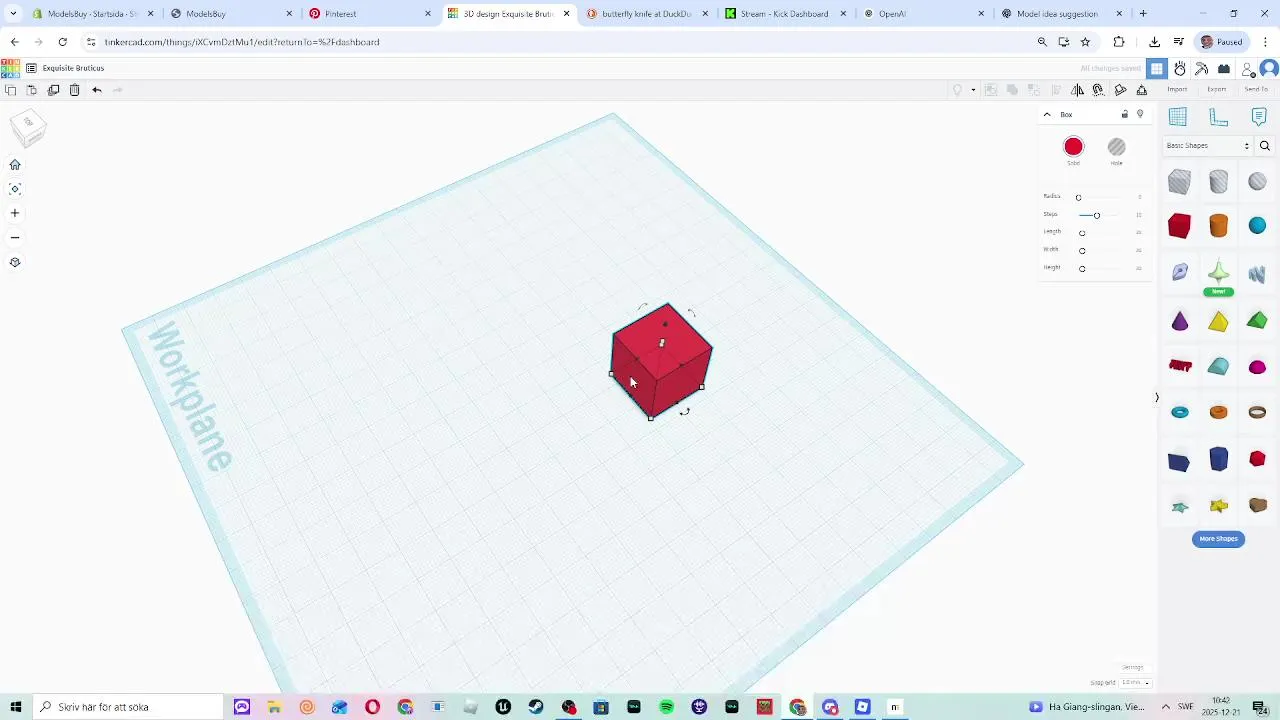The height and width of the screenshot is (720, 1280).
Task: Collapse the Box inspector panel
Action: [x=1047, y=114]
